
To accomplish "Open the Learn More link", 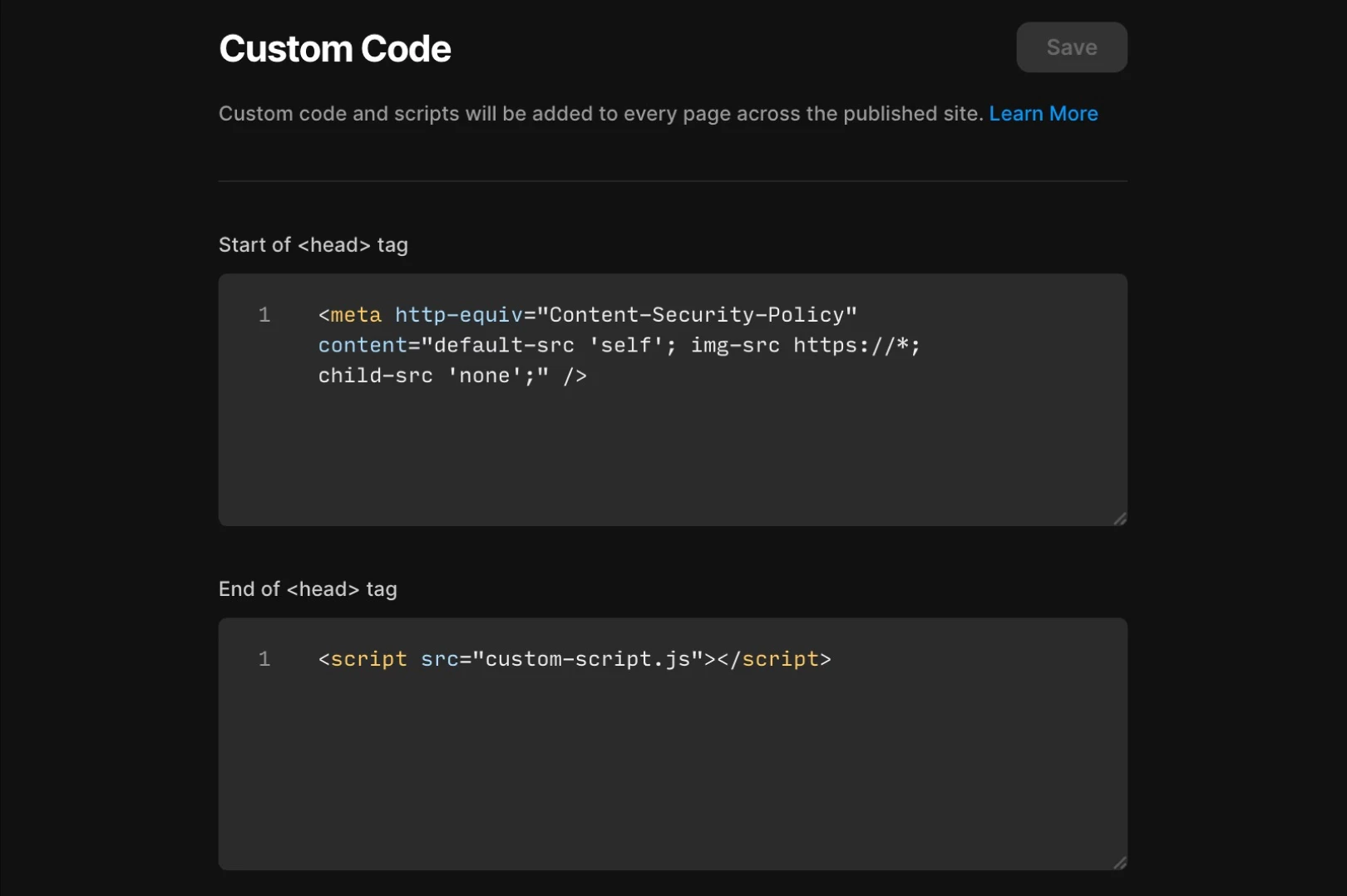I will coord(1043,114).
